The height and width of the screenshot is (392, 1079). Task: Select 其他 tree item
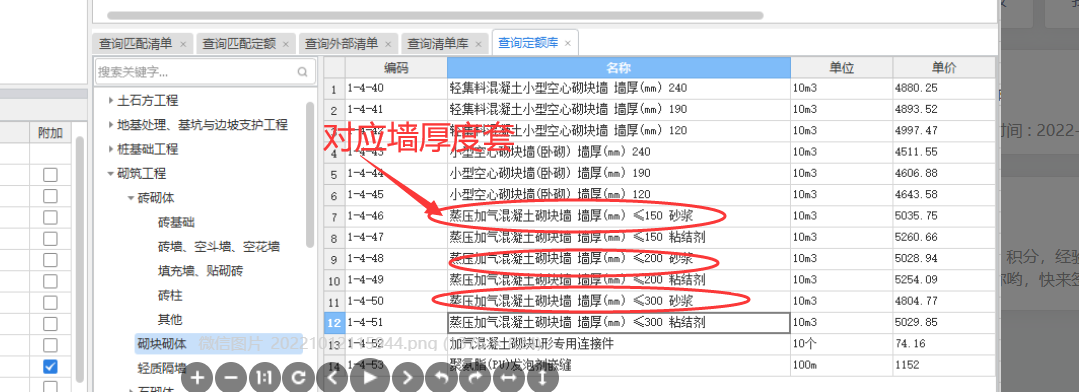coord(170,320)
